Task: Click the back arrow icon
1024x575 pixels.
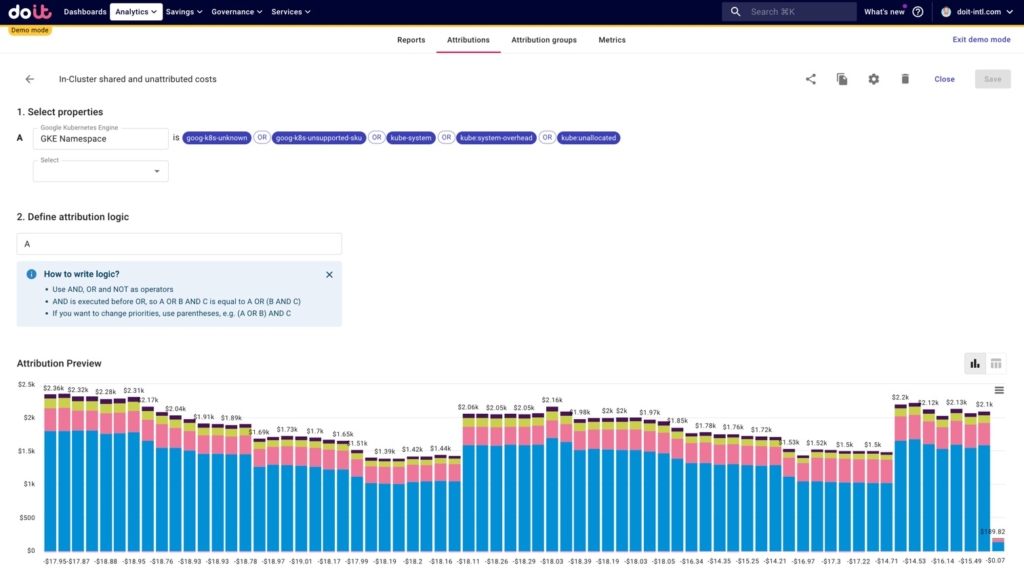Action: point(30,79)
